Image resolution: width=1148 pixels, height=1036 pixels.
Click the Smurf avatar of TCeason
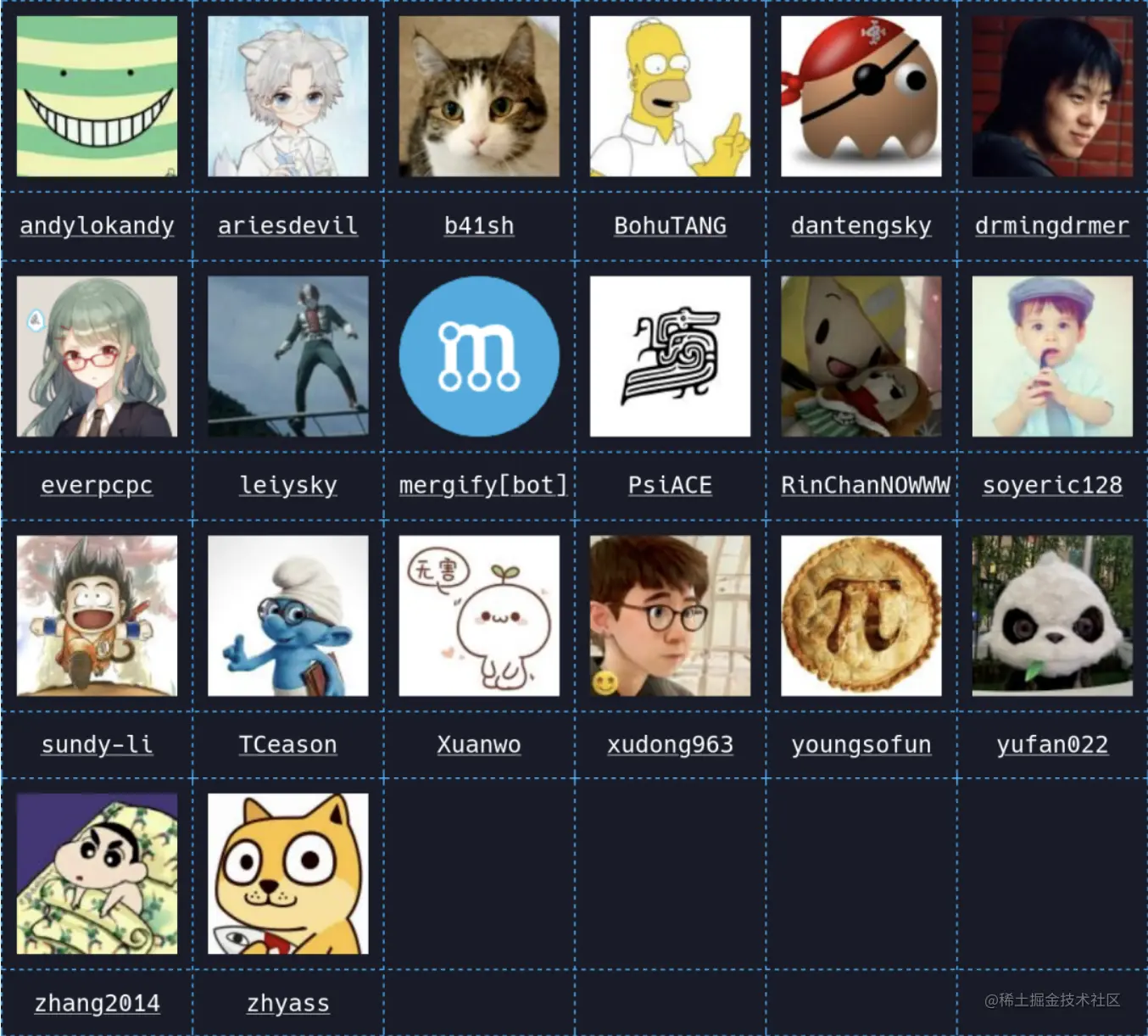click(288, 615)
